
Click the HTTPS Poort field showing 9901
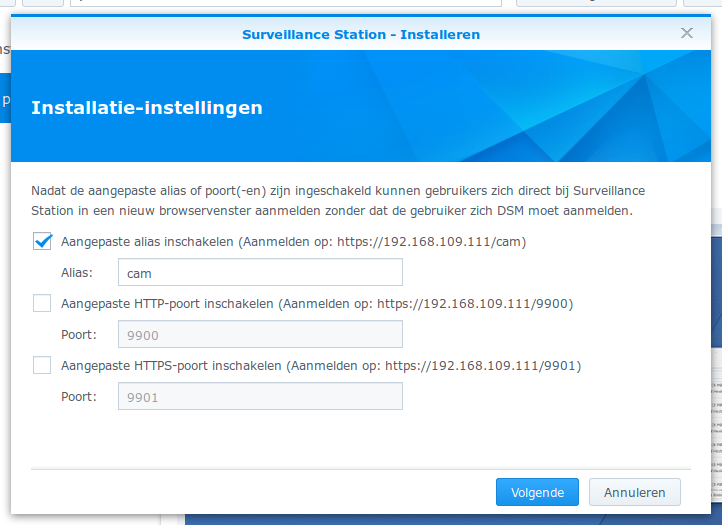260,396
